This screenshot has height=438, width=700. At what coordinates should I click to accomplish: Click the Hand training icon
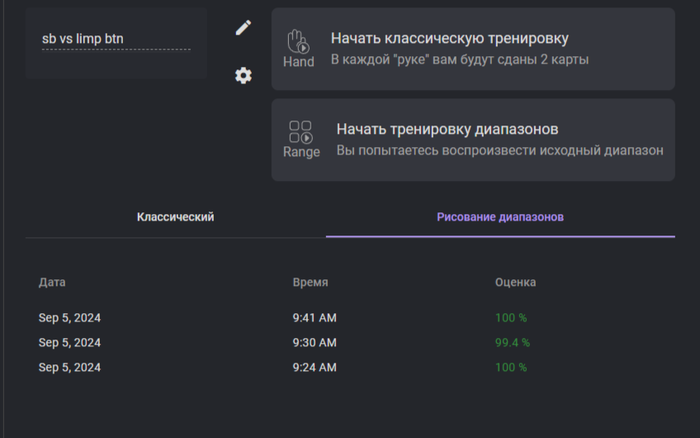tap(298, 47)
